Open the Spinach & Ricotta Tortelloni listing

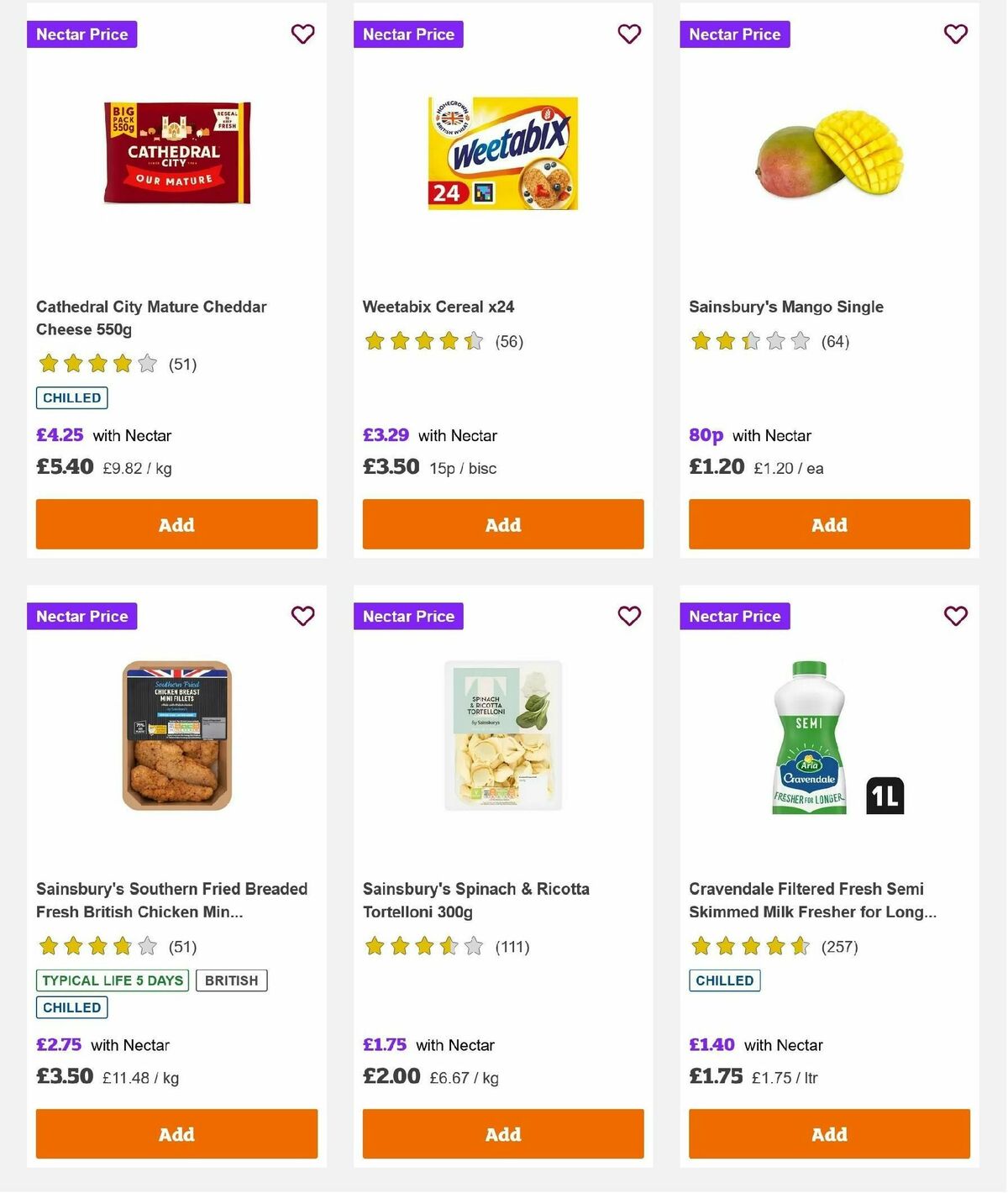click(475, 900)
